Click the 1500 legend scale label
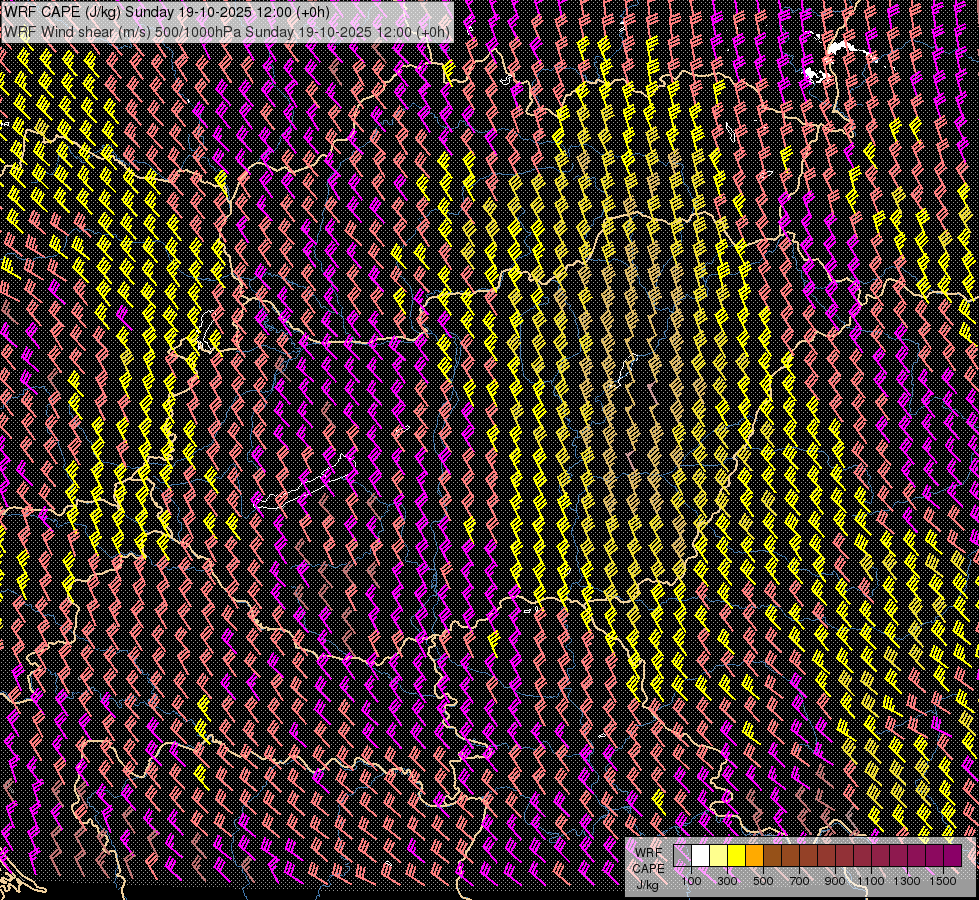Image resolution: width=979 pixels, height=900 pixels. 943,881
